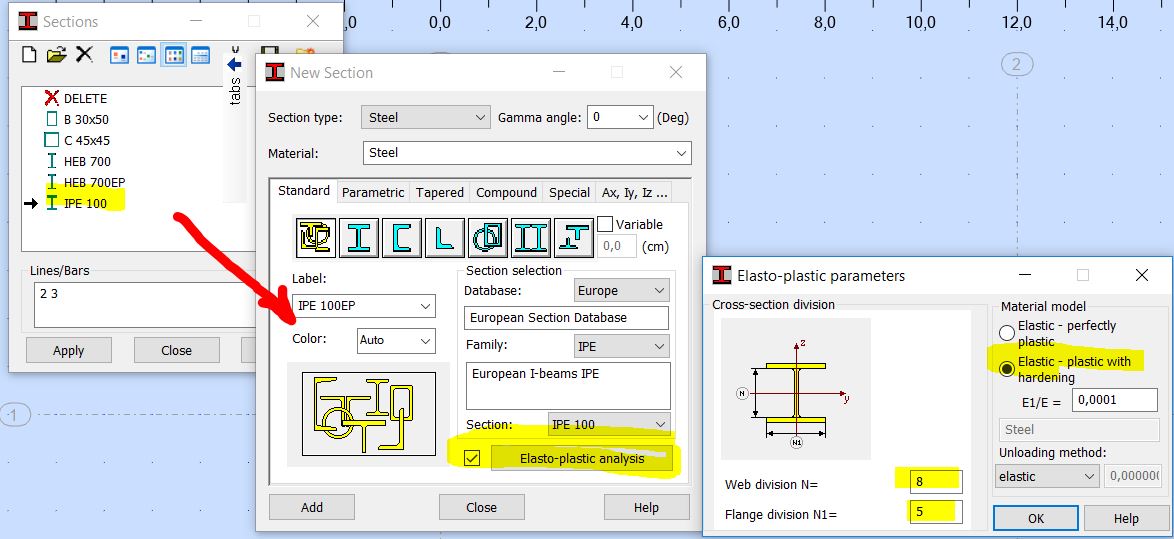The height and width of the screenshot is (539, 1174).
Task: Switch to the Standard tab
Action: pyautogui.click(x=303, y=191)
